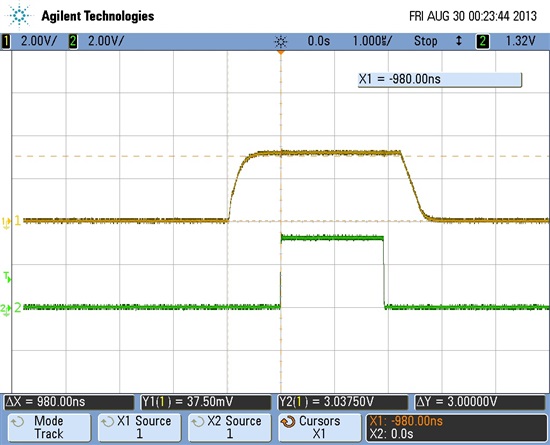This screenshot has width=550, height=445.
Task: Click the ΔY = 3.00000V readout
Action: (480, 402)
